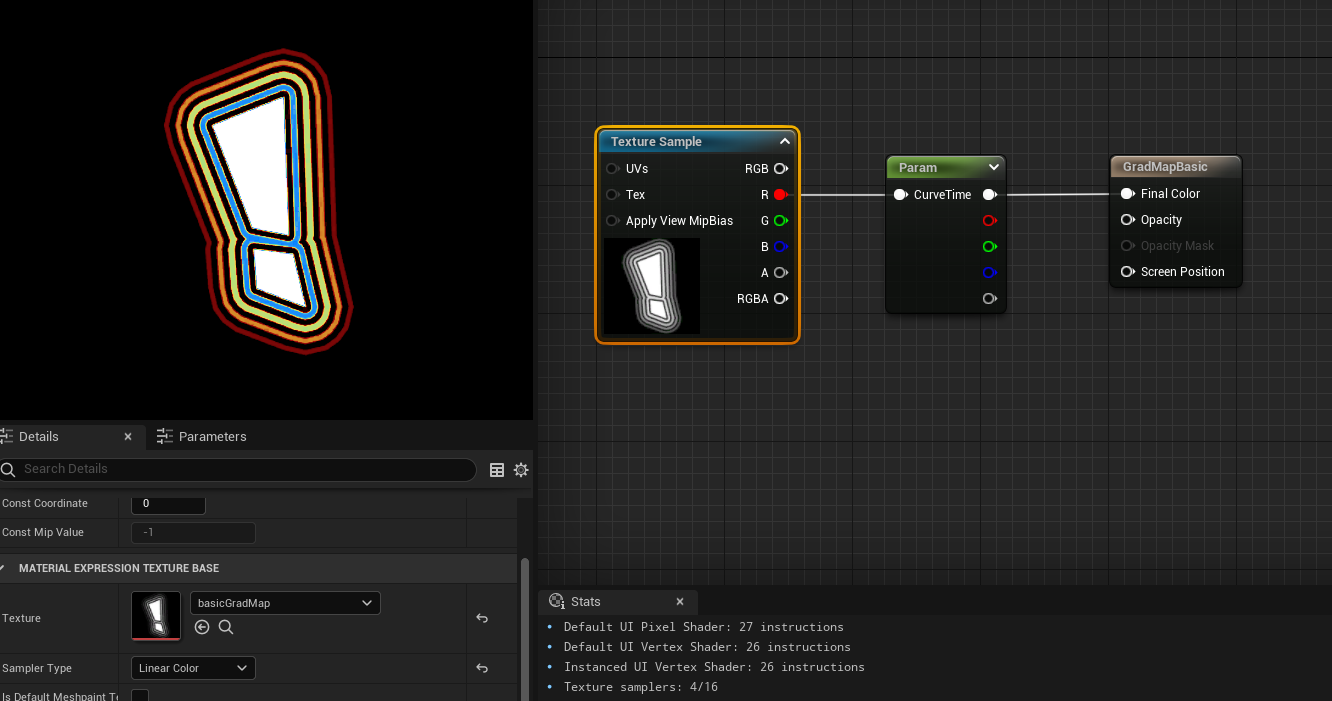Click the UVs input pin on Texture Sample

(612, 169)
